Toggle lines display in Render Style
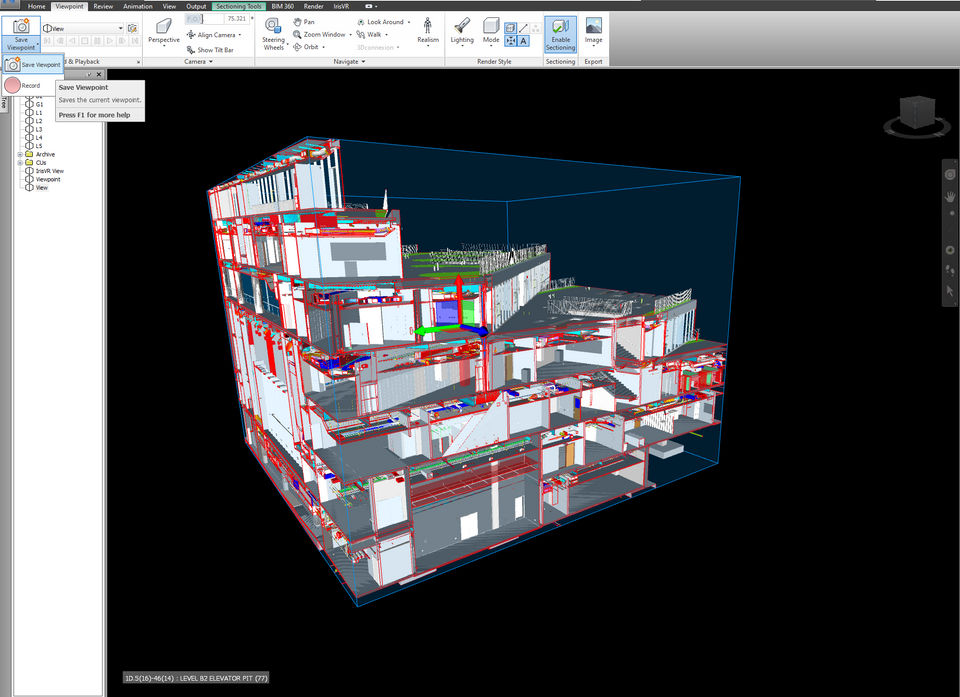 click(523, 28)
